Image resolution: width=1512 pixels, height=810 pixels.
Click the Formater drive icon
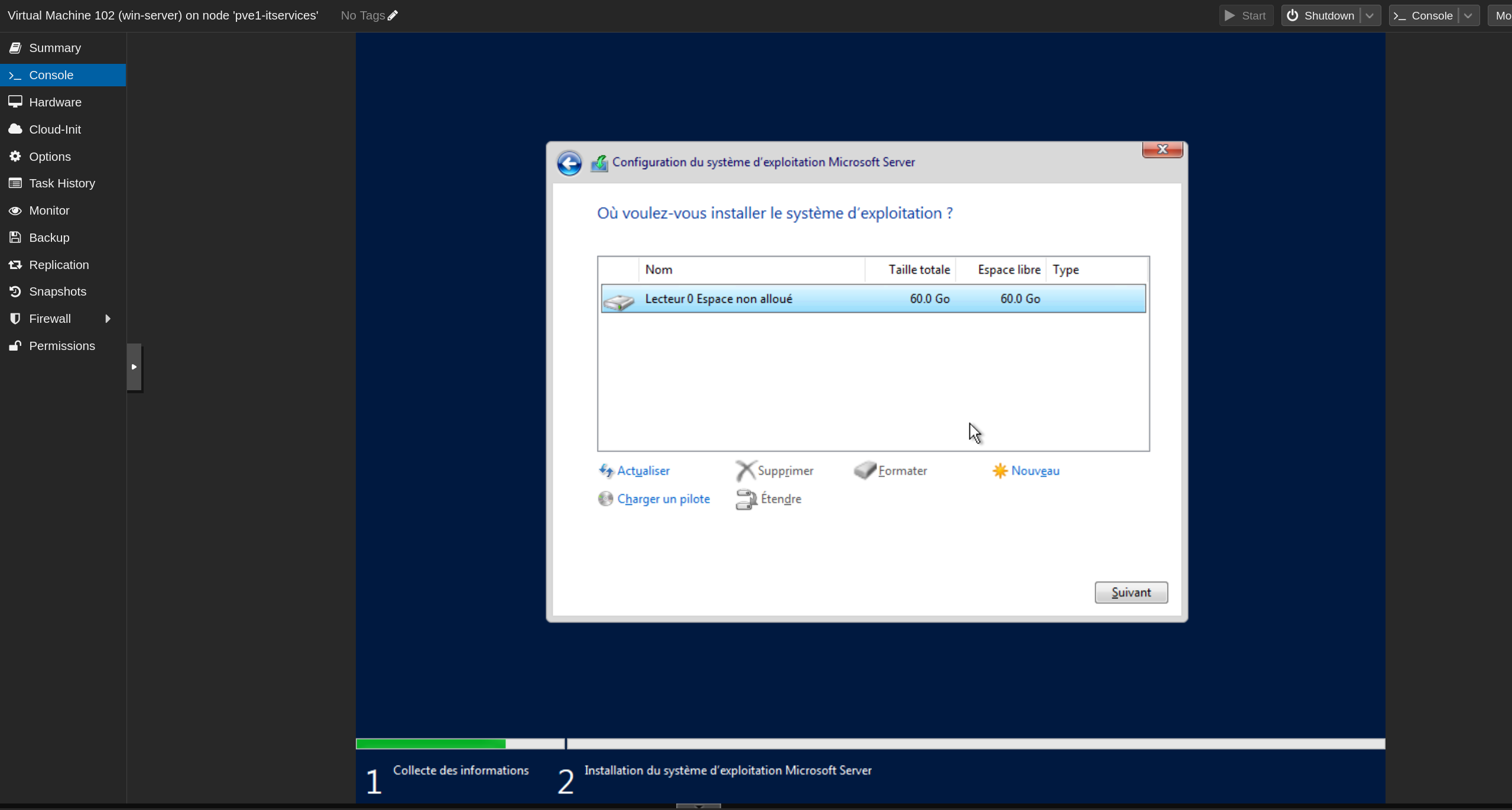click(865, 471)
